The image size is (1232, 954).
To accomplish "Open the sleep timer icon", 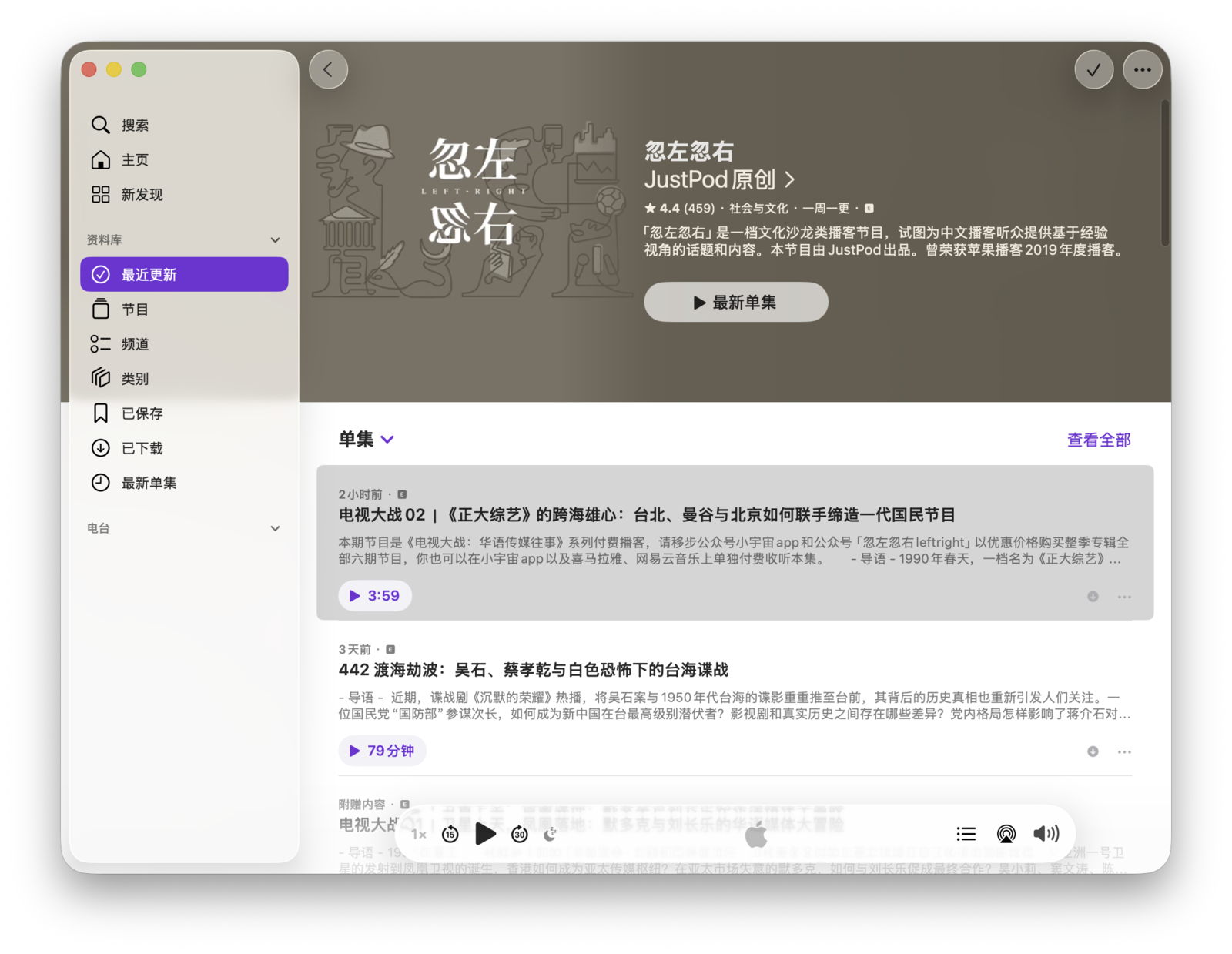I will [x=550, y=834].
